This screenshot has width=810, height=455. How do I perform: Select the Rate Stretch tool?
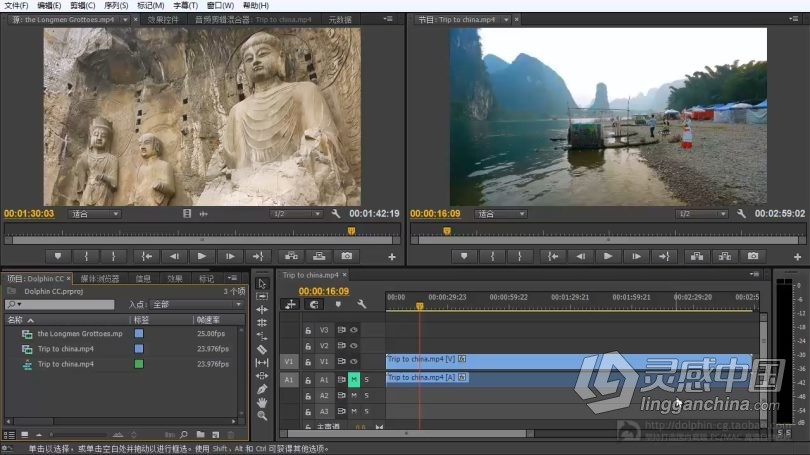[x=262, y=336]
